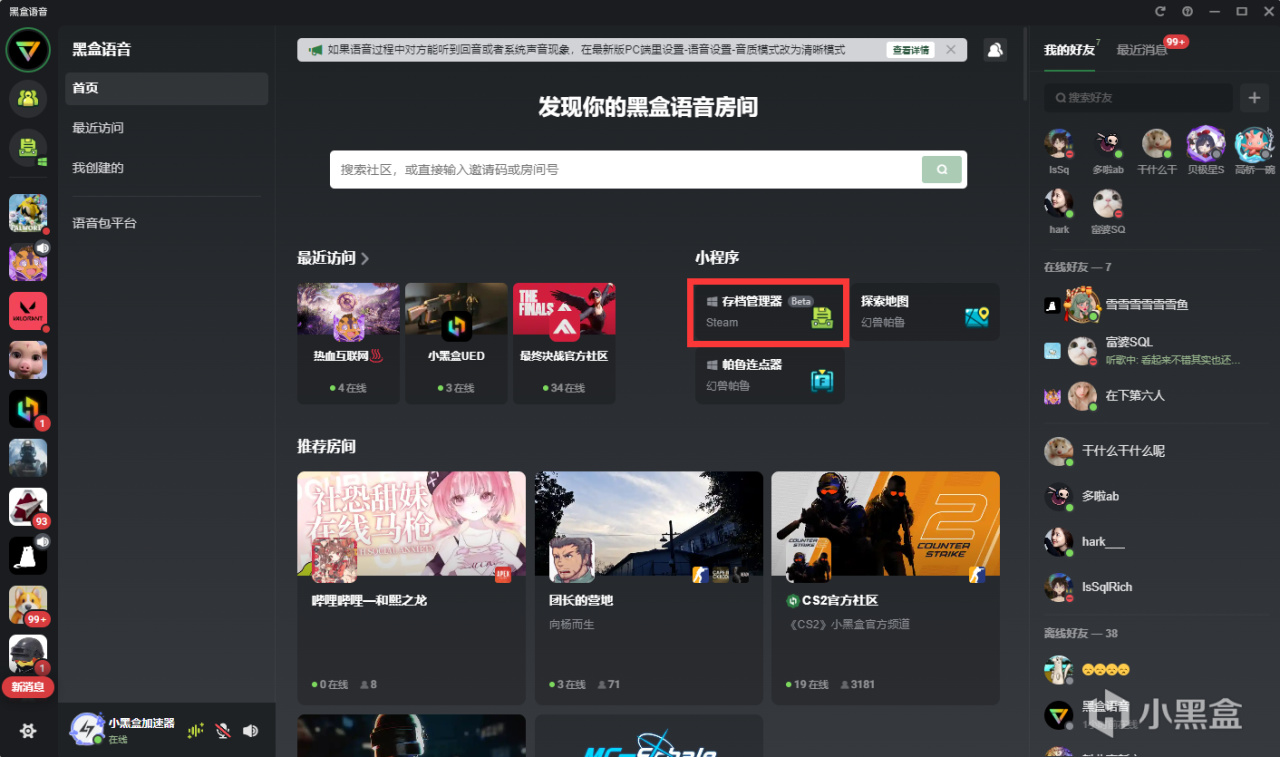Select 多啦ab avatar in friend shortcuts

pos(1108,144)
